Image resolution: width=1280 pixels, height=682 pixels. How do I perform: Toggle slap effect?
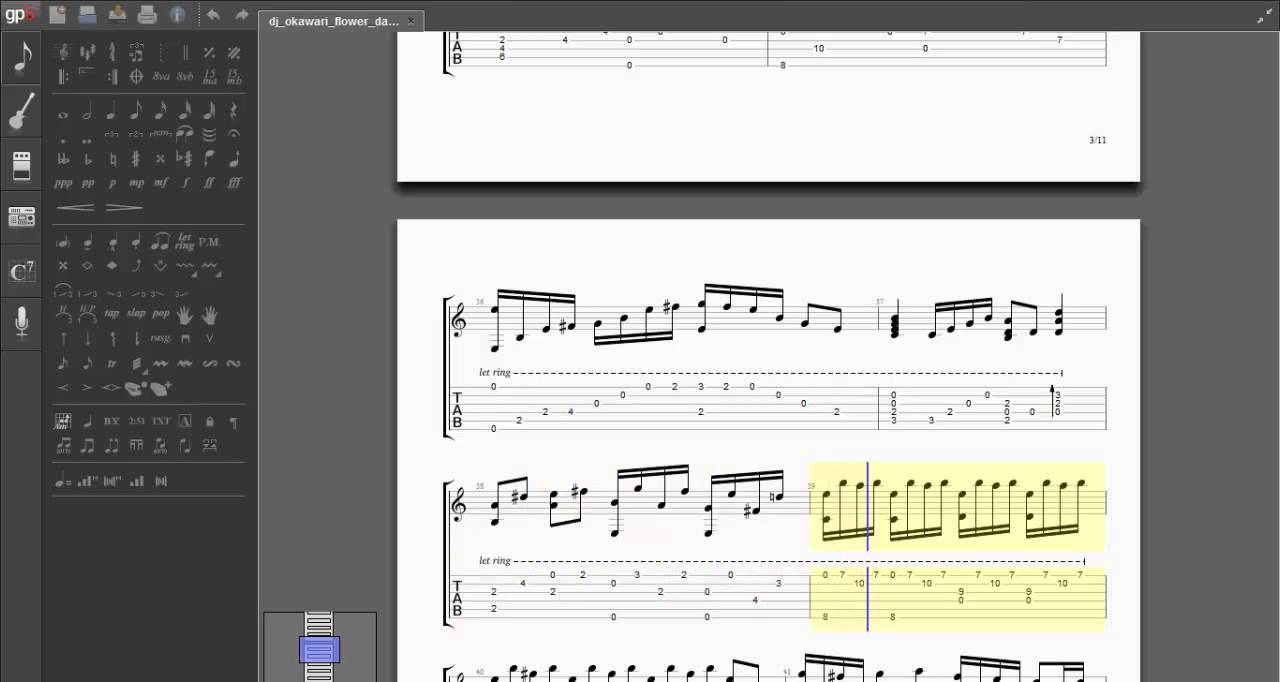pos(136,313)
